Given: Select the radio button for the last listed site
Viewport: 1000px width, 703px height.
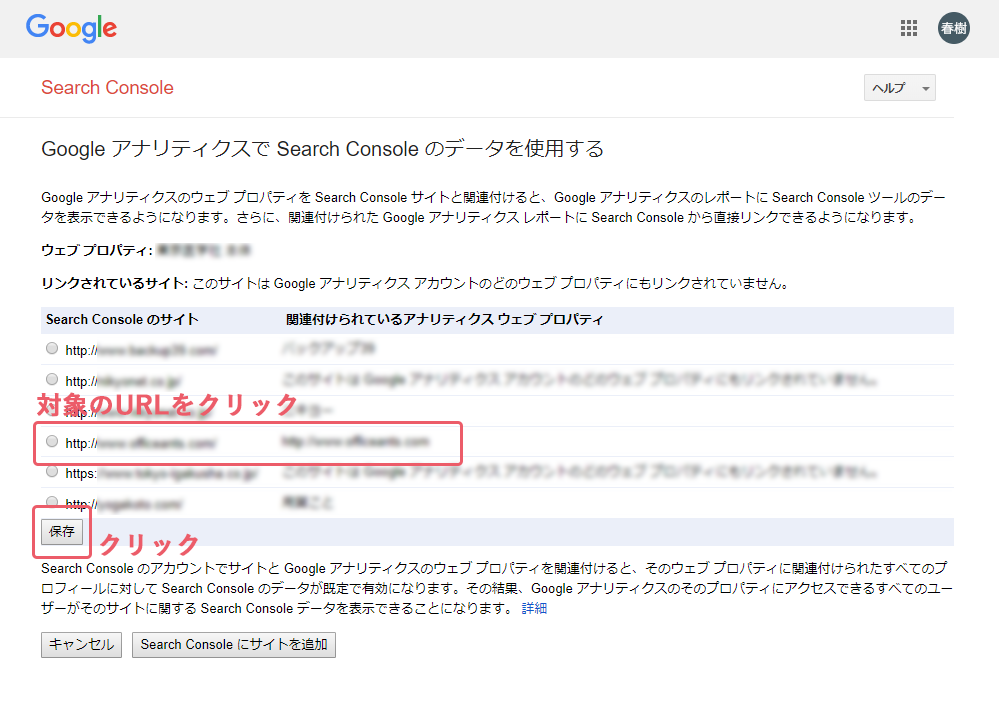Looking at the screenshot, I should (x=51, y=503).
